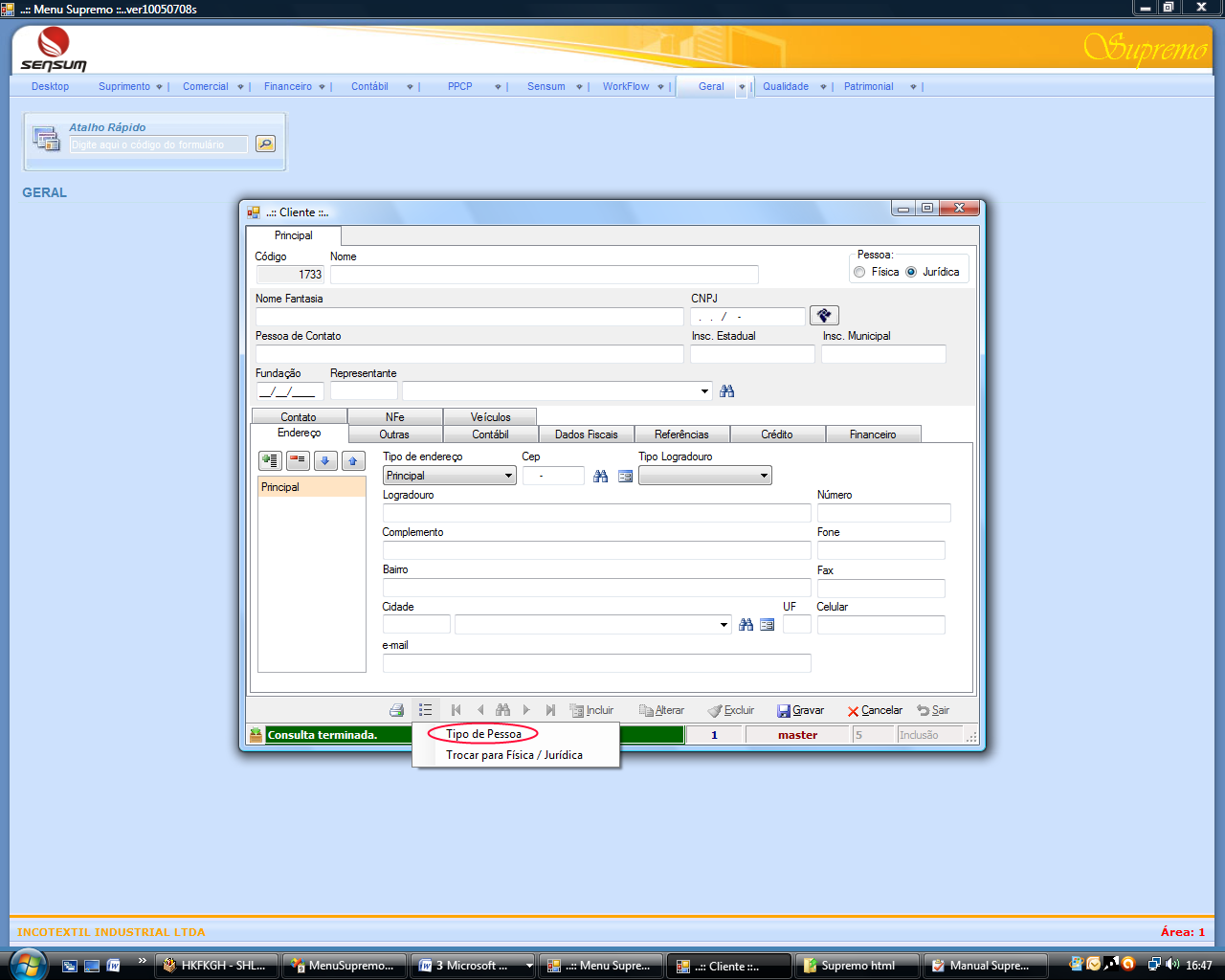The width and height of the screenshot is (1225, 980).
Task: Click the move address up arrow icon
Action: pyautogui.click(x=353, y=460)
